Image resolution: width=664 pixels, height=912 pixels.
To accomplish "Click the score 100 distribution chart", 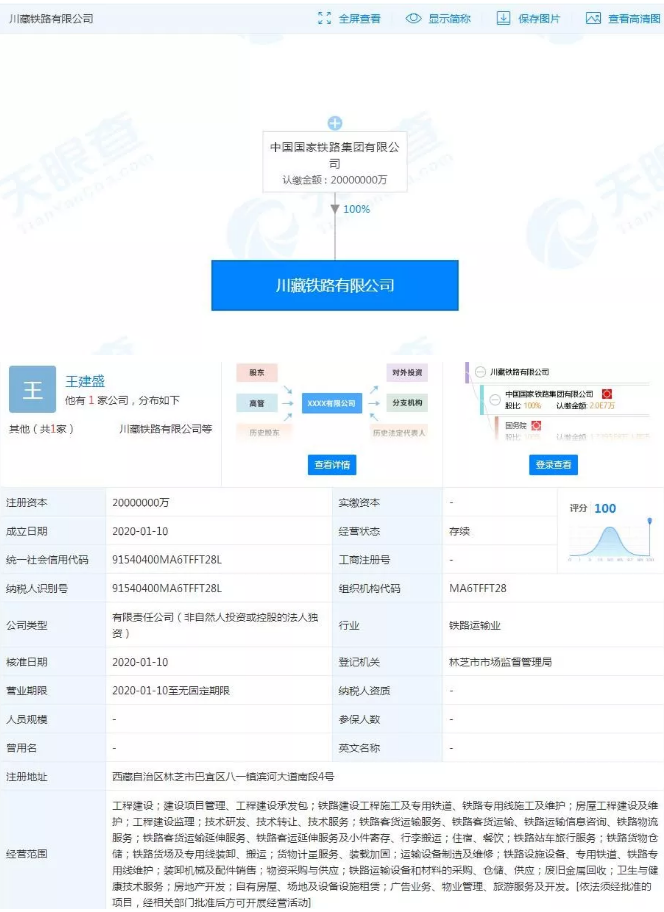I will (609, 540).
